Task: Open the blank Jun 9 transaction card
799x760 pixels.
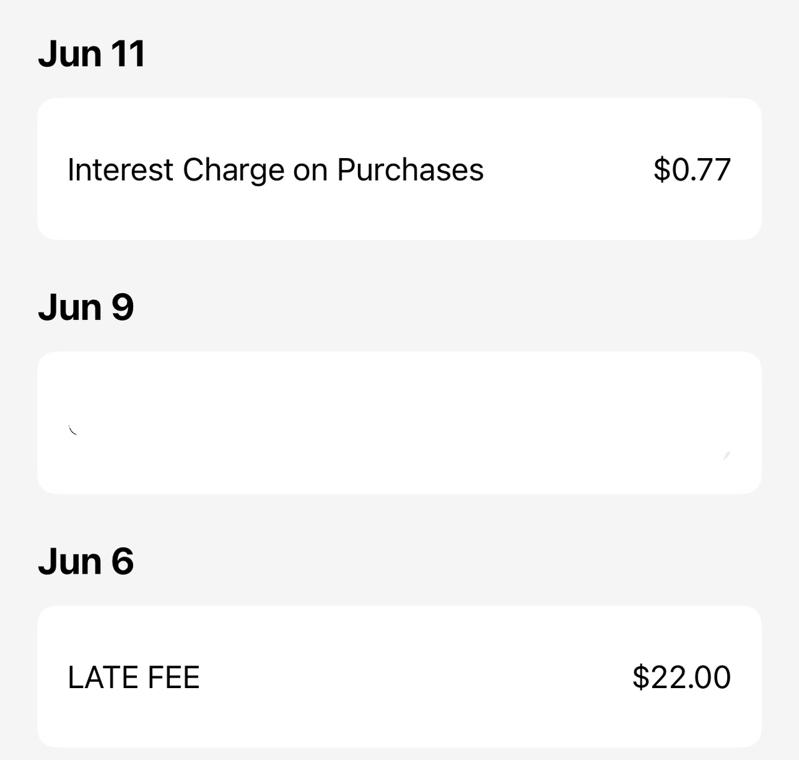Action: 400,423
